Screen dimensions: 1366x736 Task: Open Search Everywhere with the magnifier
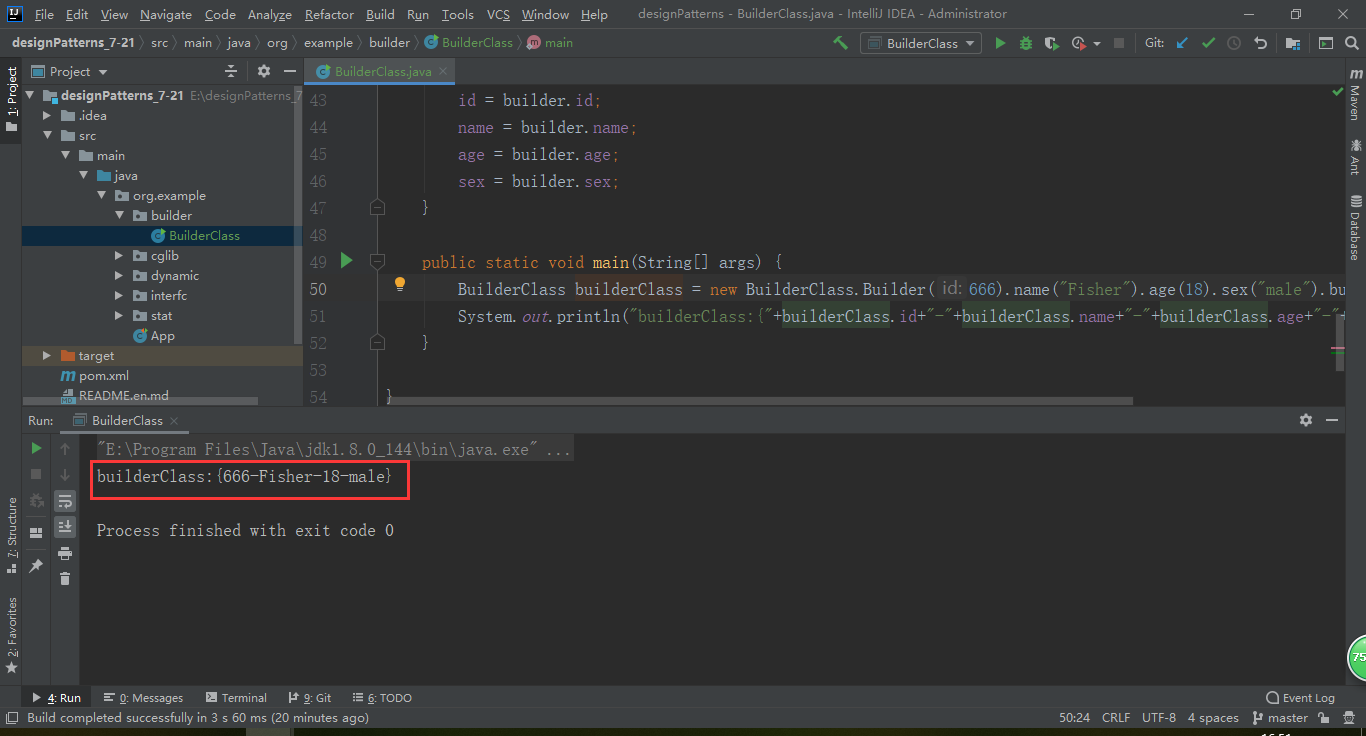point(1352,43)
